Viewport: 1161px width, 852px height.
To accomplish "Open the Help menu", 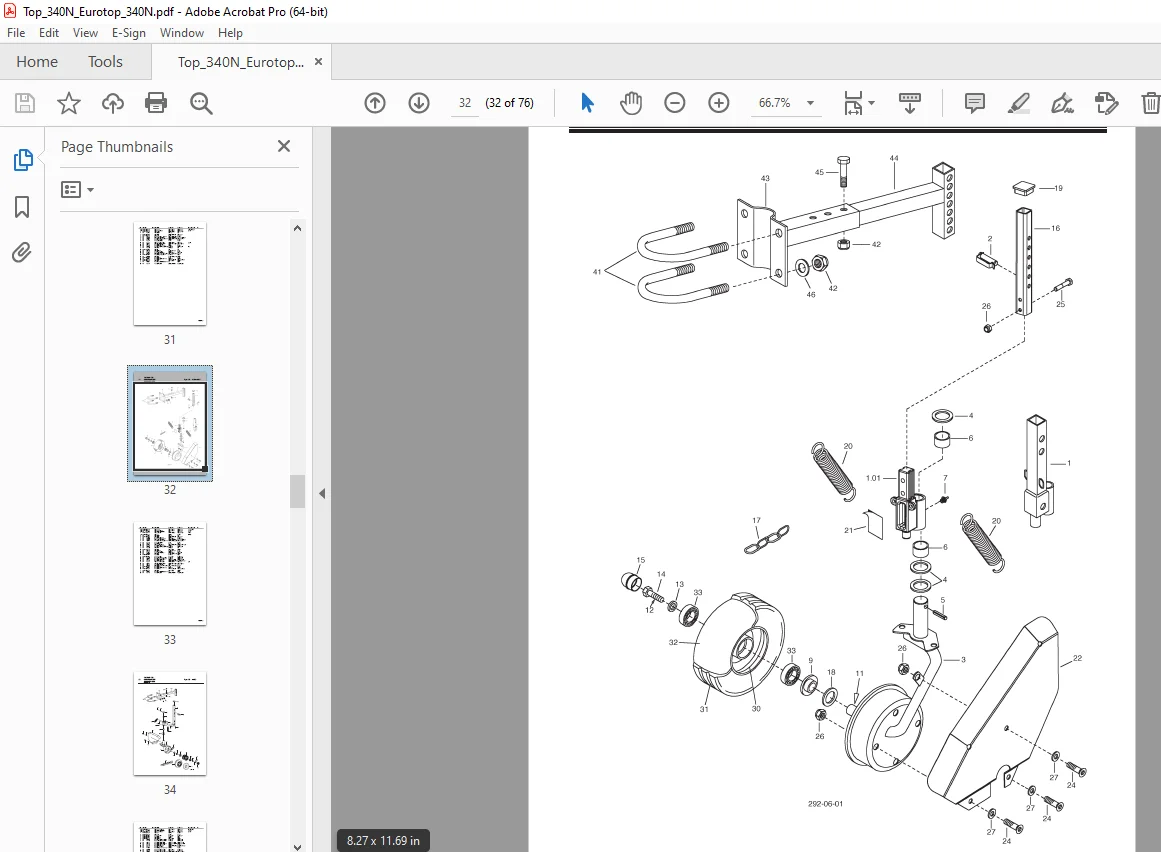I will point(230,33).
